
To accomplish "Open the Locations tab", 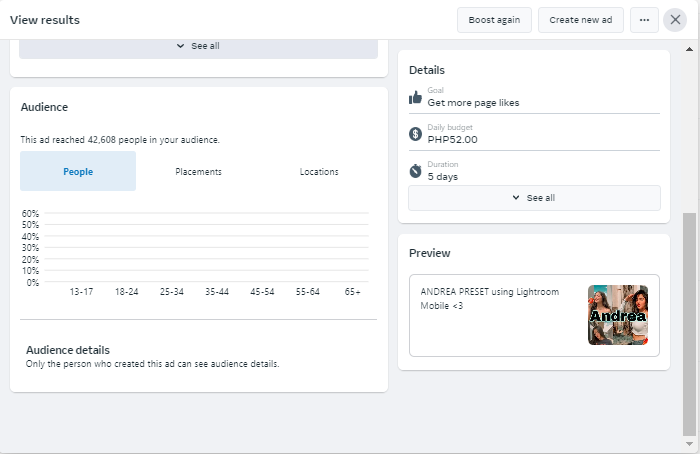I will coord(319,172).
